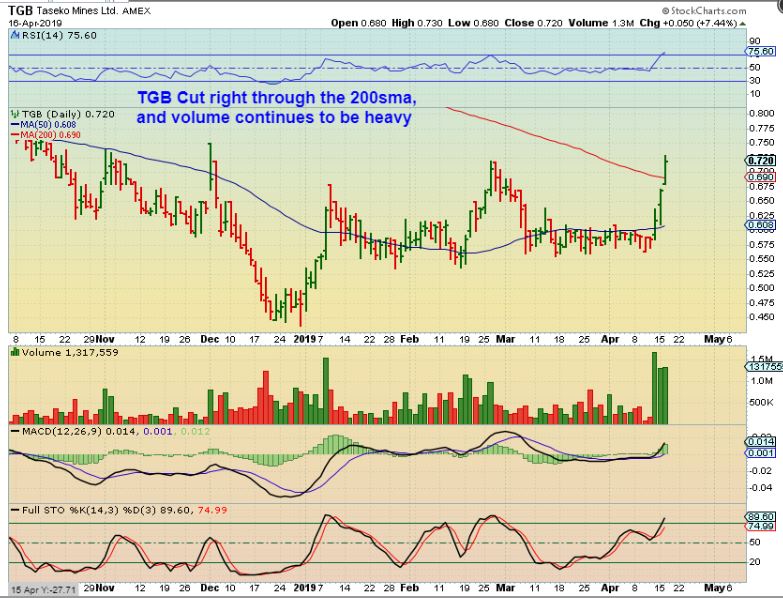Click the MA(200) 0.690 legend entry
The width and height of the screenshot is (783, 598).
50,135
